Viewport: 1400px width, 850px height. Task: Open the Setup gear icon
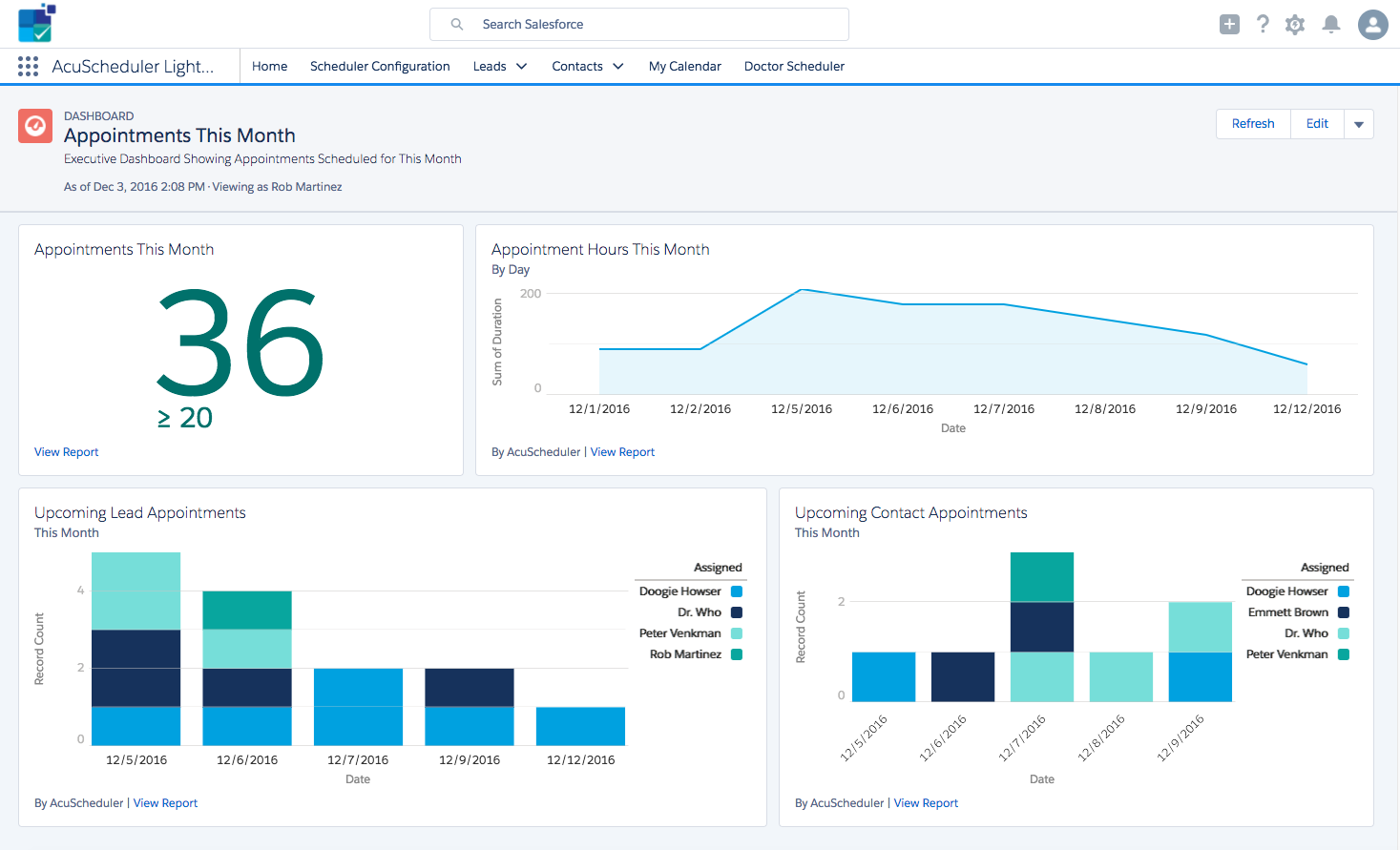click(x=1295, y=25)
